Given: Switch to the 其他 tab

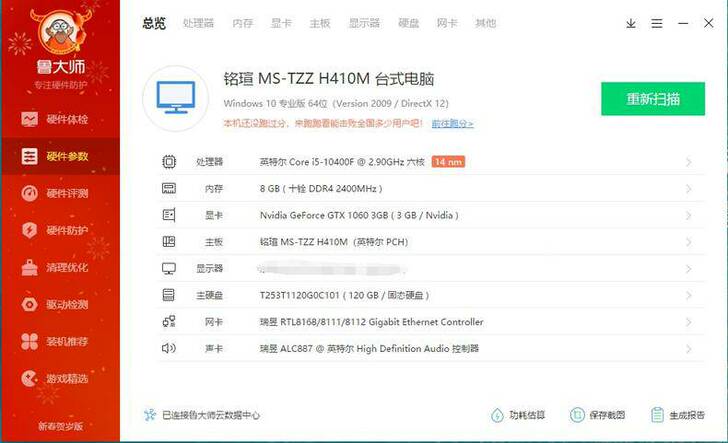Looking at the screenshot, I should (486, 23).
